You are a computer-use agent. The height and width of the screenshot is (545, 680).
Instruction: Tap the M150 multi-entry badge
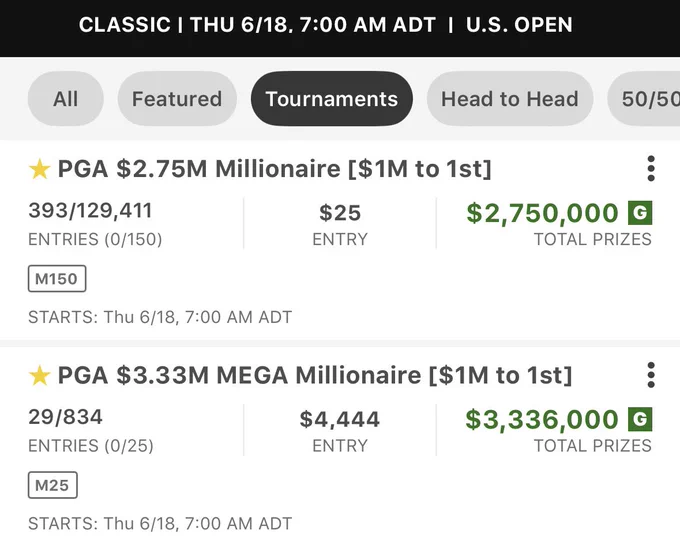[x=57, y=278]
